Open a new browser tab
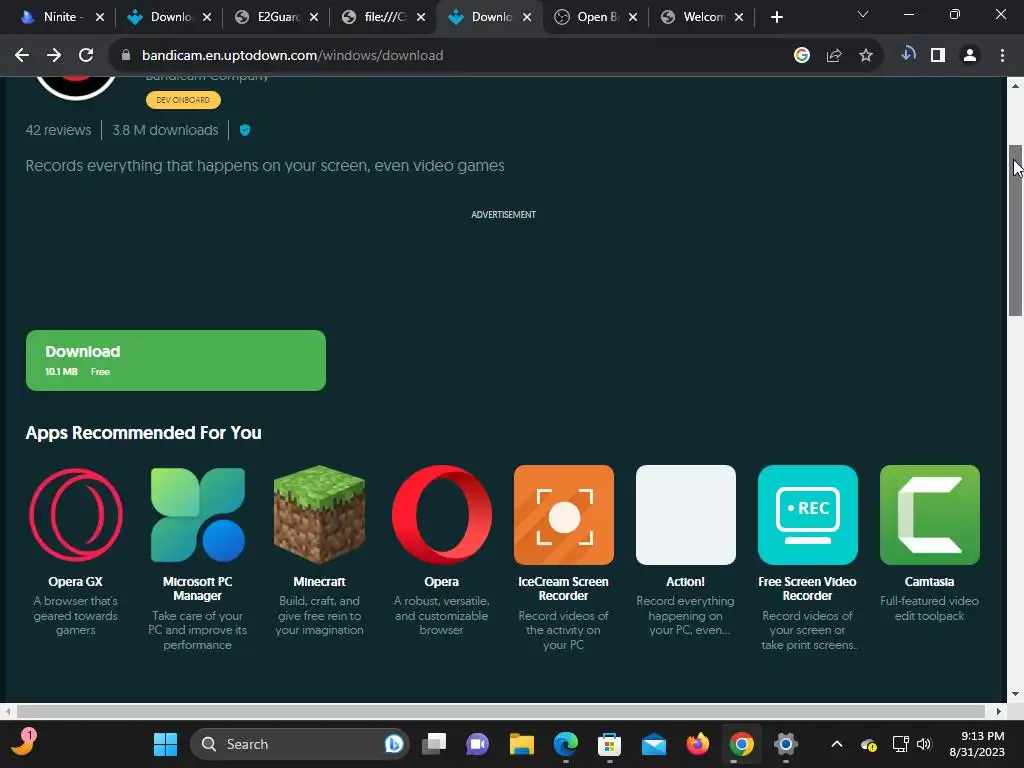This screenshot has height=768, width=1024. (776, 17)
